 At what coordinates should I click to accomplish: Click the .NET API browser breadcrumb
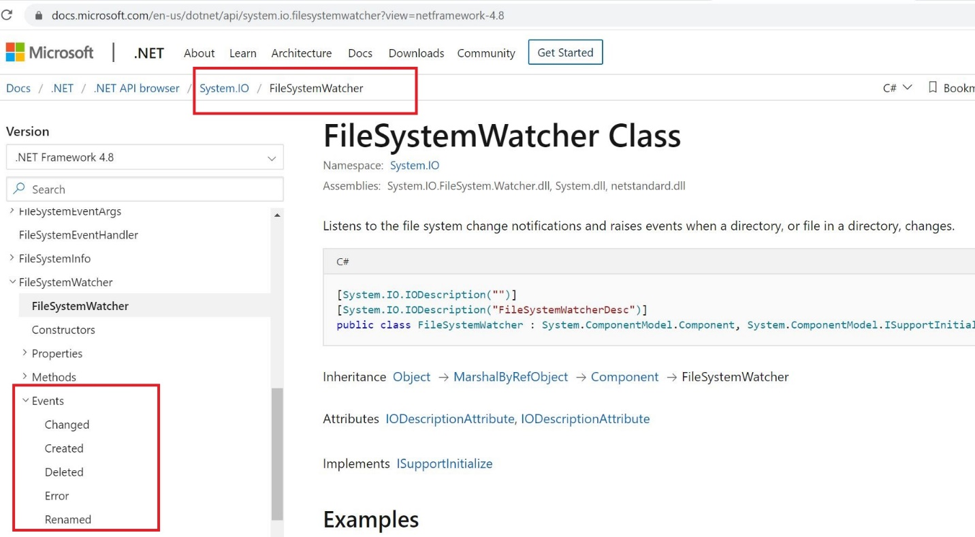pyautogui.click(x=136, y=88)
